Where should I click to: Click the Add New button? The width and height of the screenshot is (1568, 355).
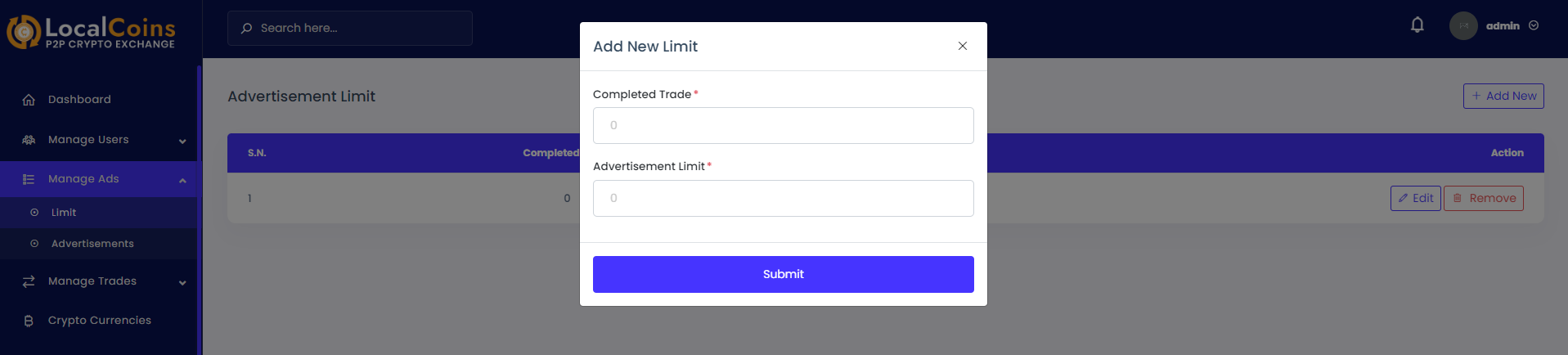click(1503, 96)
